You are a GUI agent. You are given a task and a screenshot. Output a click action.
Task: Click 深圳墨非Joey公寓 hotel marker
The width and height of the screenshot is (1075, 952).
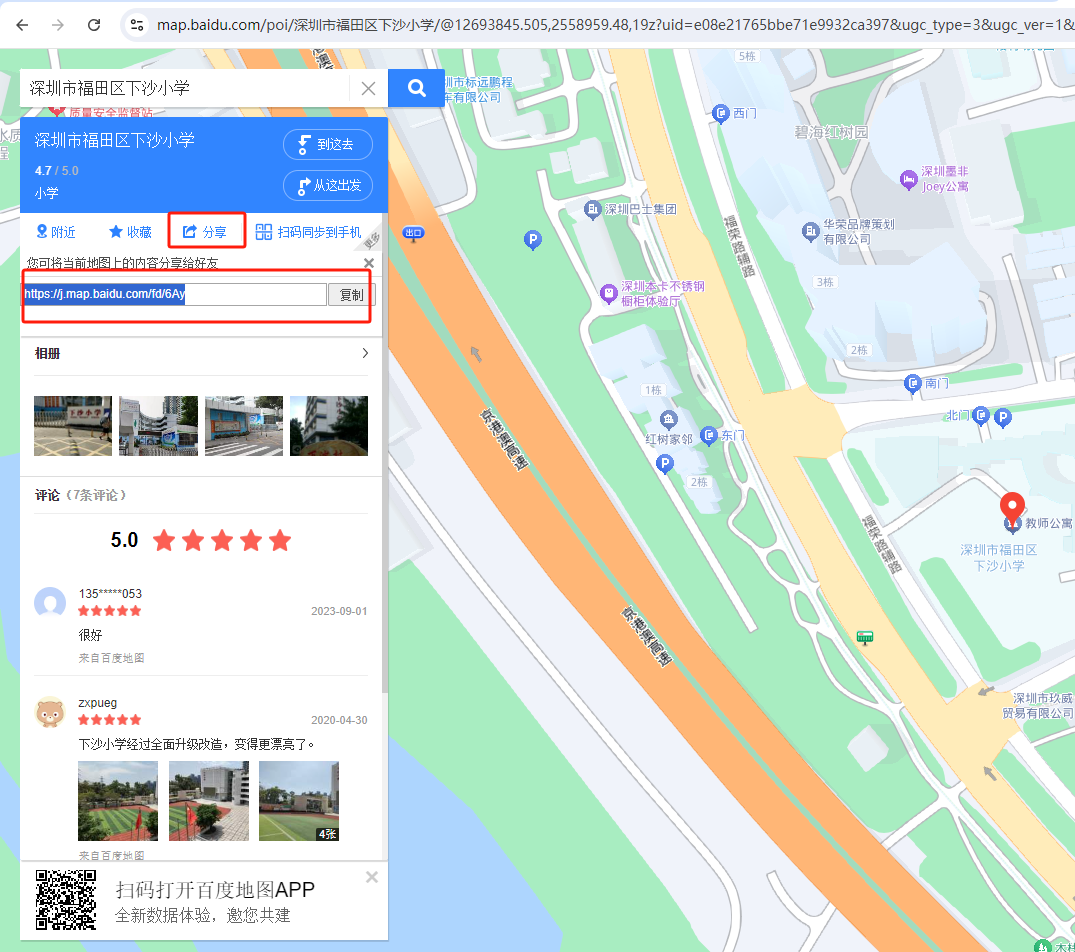[908, 180]
